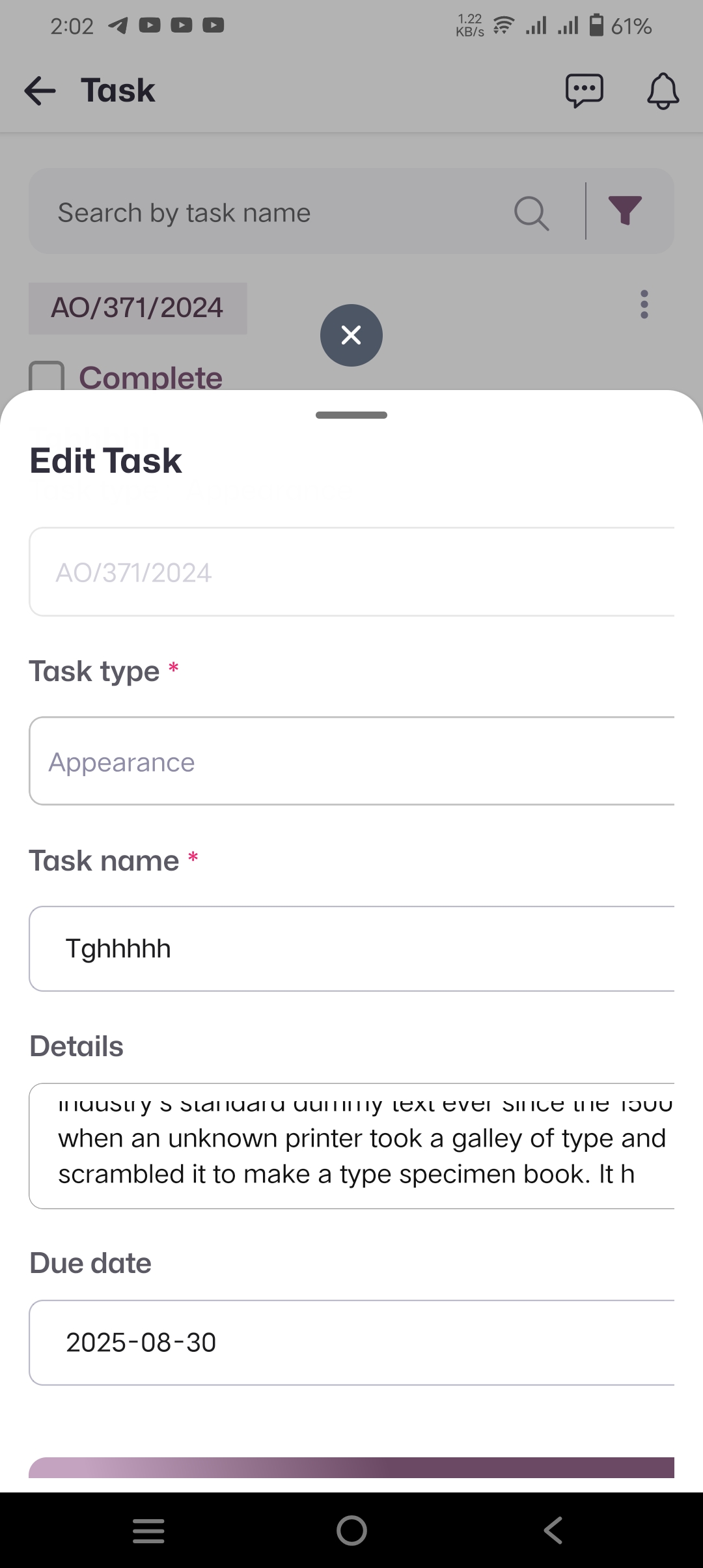The width and height of the screenshot is (703, 1568).
Task: Open the Due date picker field
Action: 351,1343
